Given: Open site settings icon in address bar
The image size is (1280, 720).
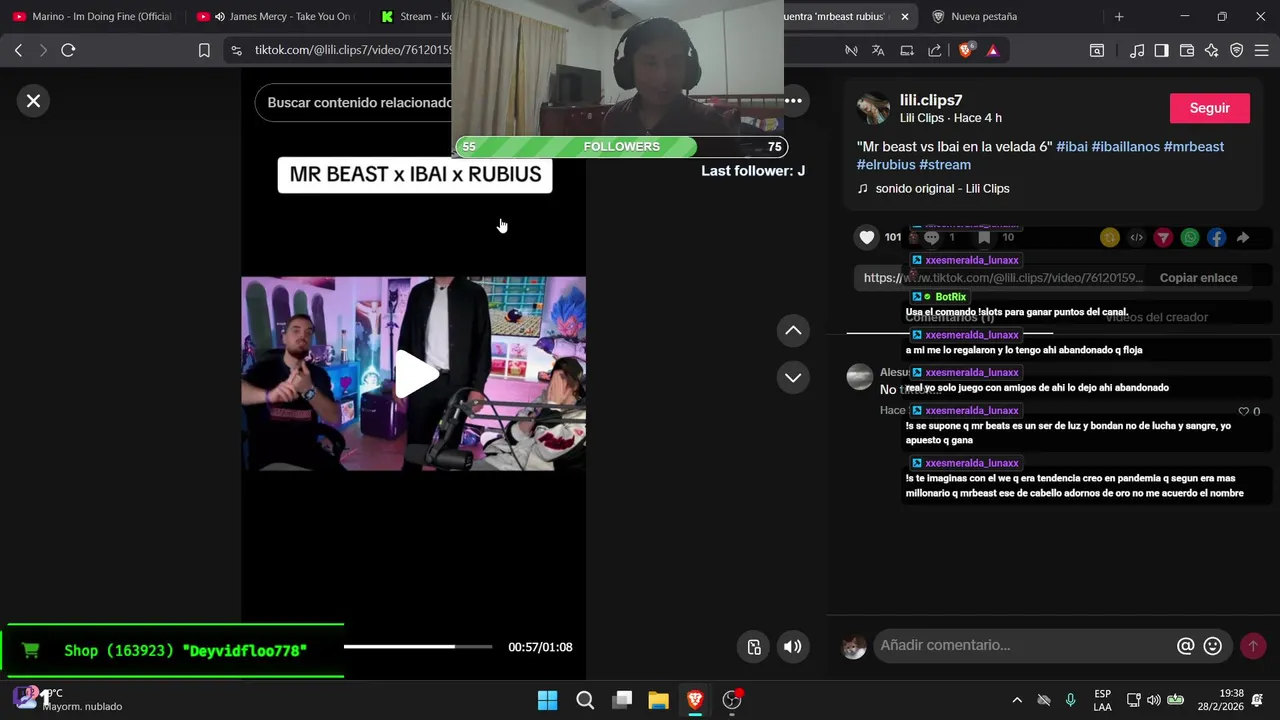Looking at the screenshot, I should coord(236,50).
